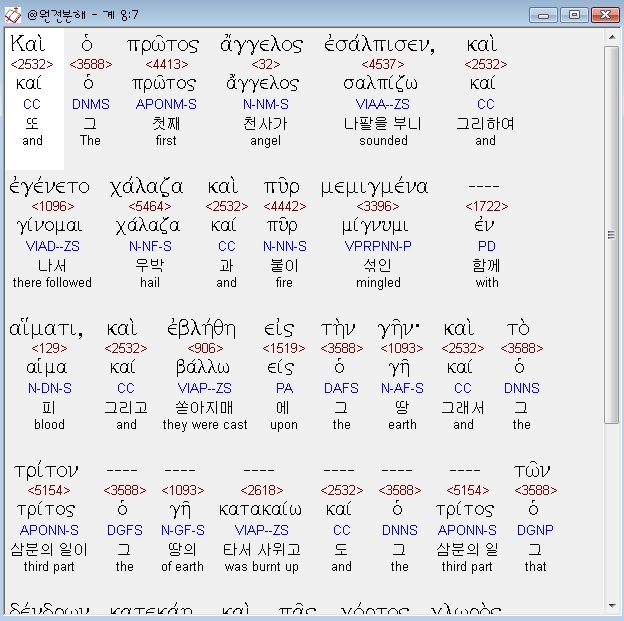Click parsing code PD
Screen dimensions: 624x621
coord(487,246)
